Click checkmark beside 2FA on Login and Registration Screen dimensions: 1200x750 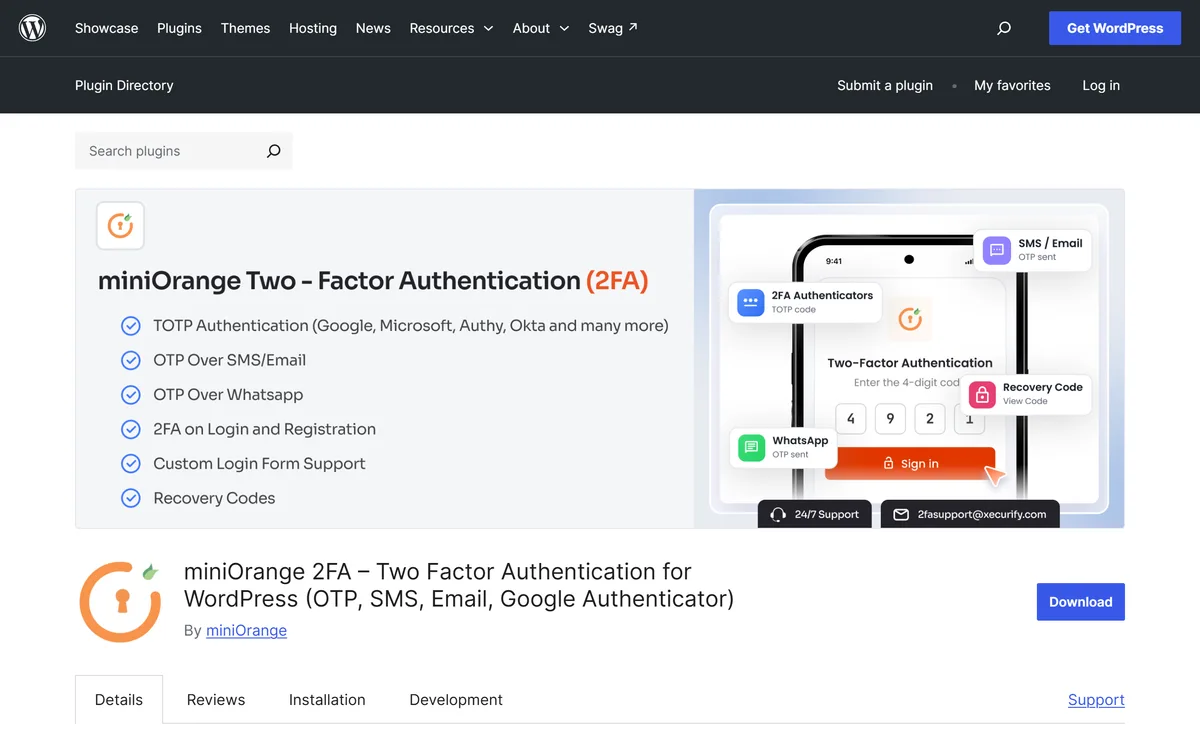click(131, 429)
